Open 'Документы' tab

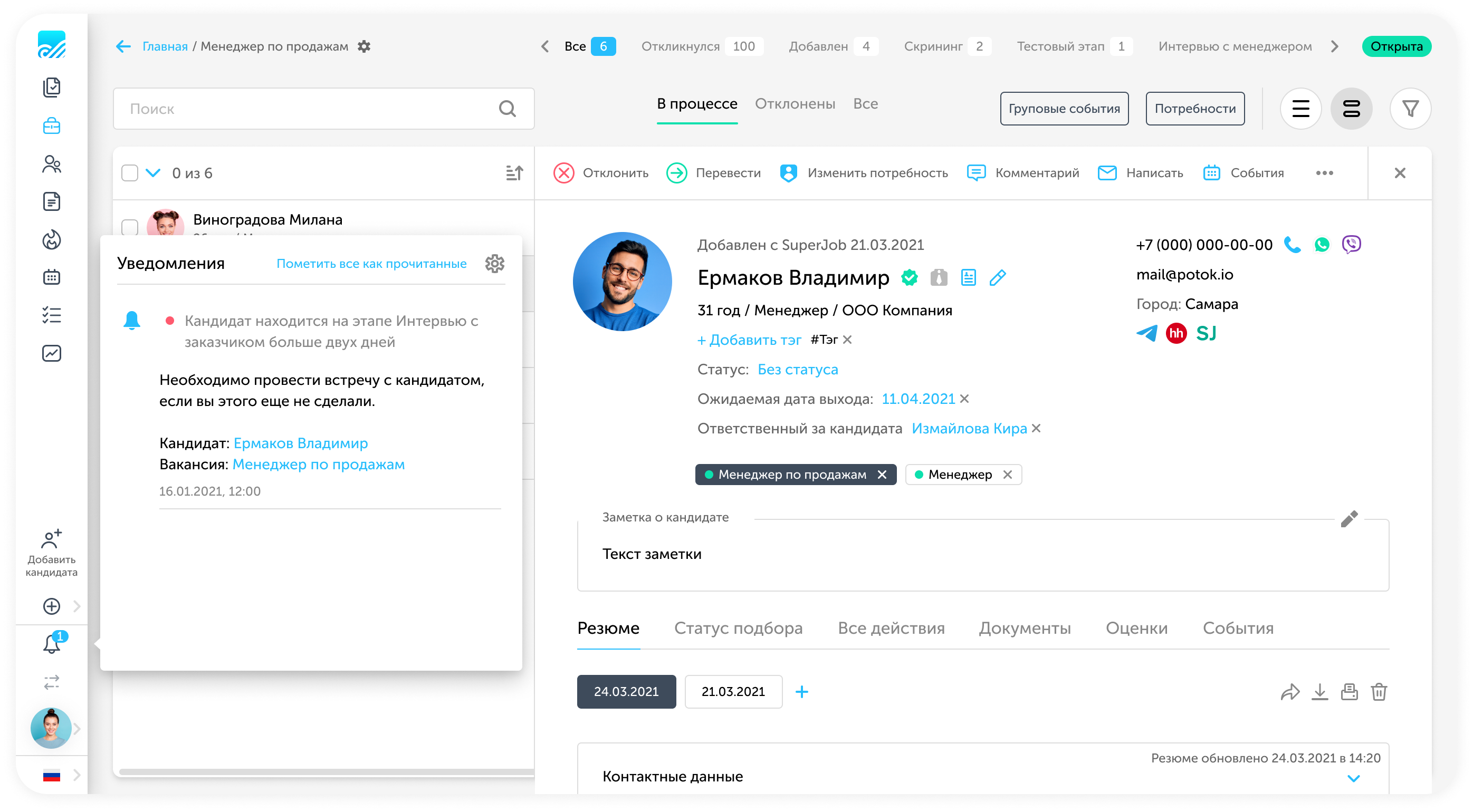(x=1025, y=628)
